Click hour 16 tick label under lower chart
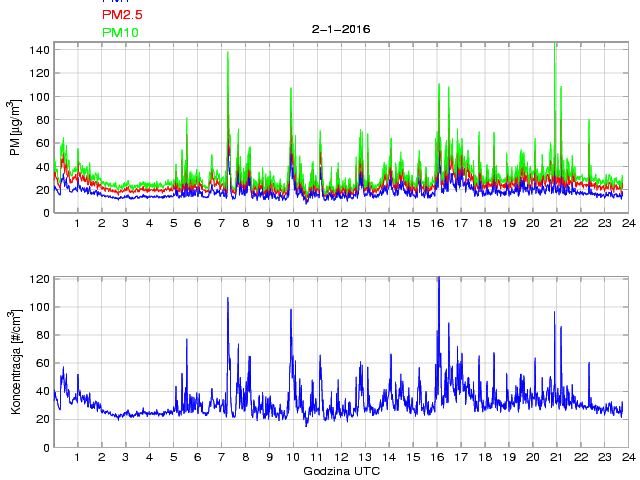 (437, 458)
